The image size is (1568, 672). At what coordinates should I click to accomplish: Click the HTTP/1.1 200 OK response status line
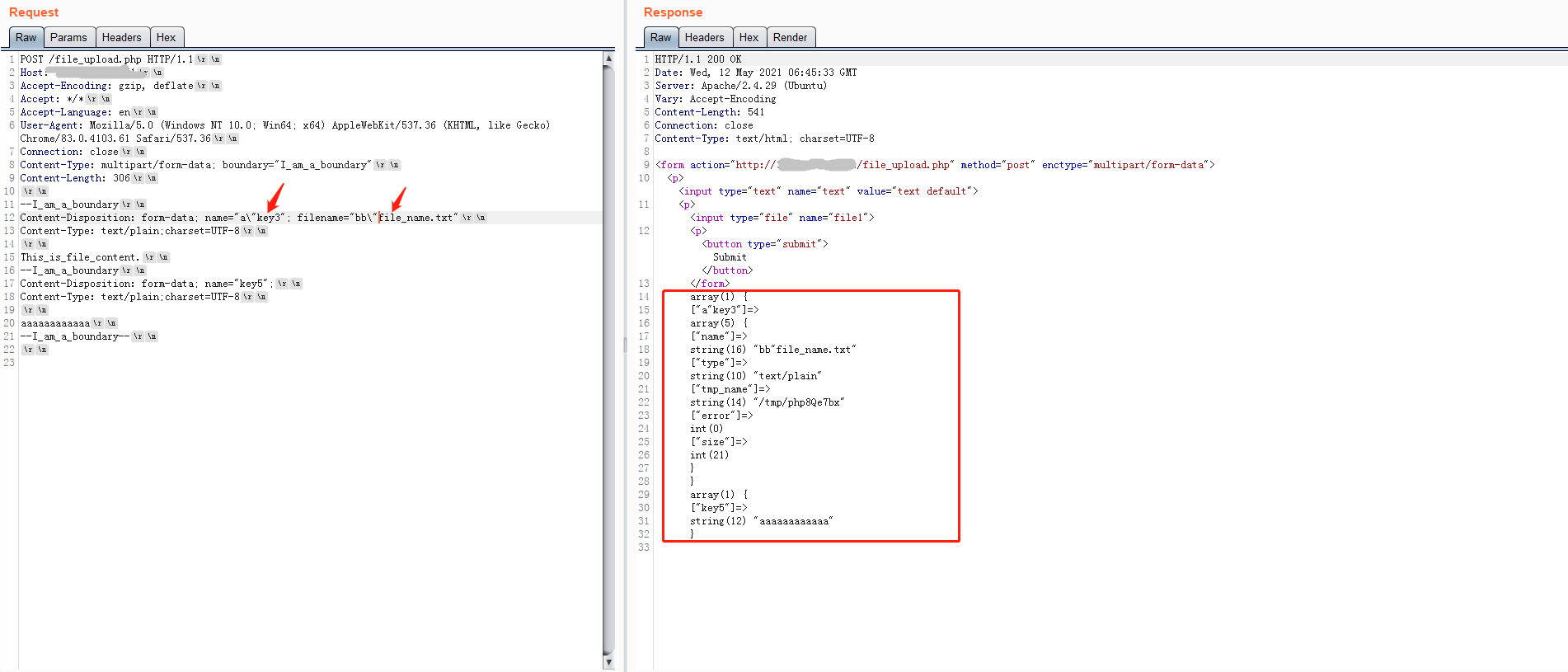[x=697, y=59]
